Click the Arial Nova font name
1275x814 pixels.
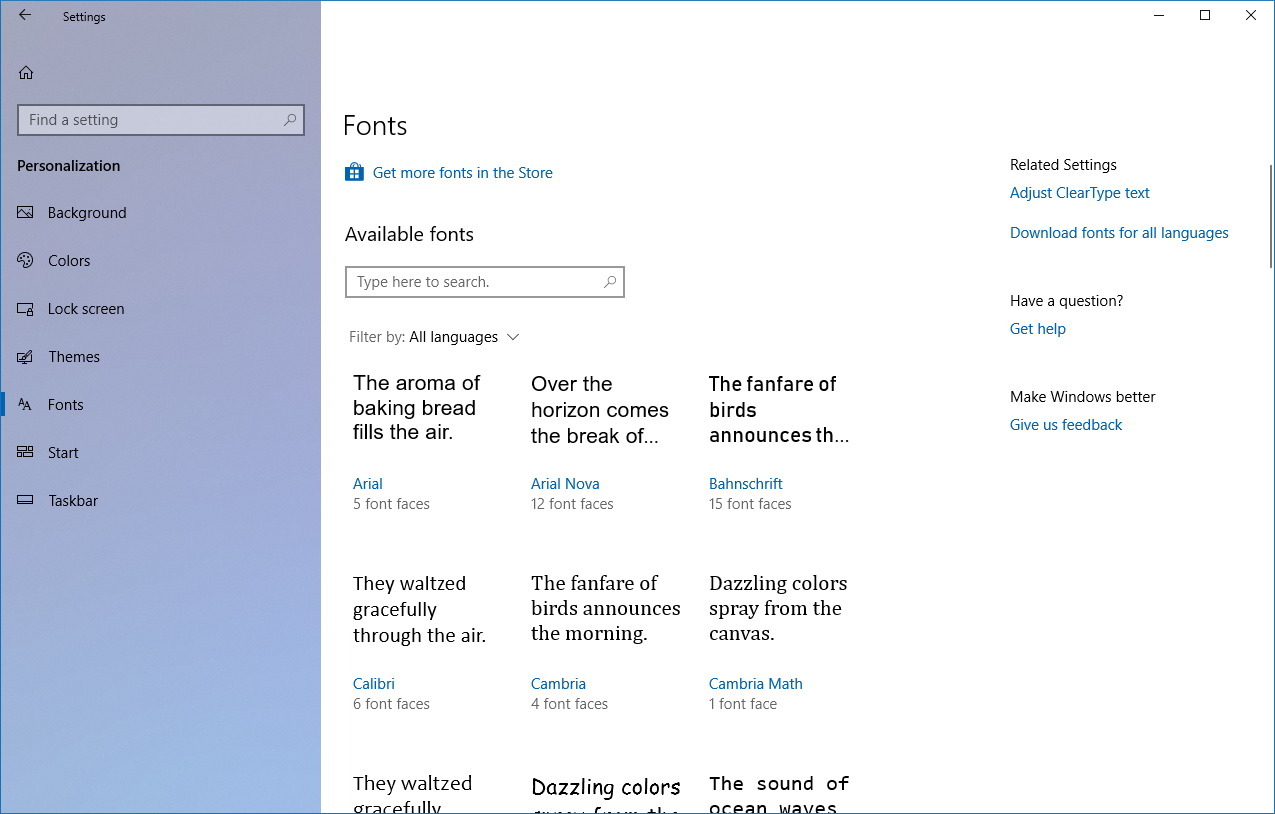565,484
